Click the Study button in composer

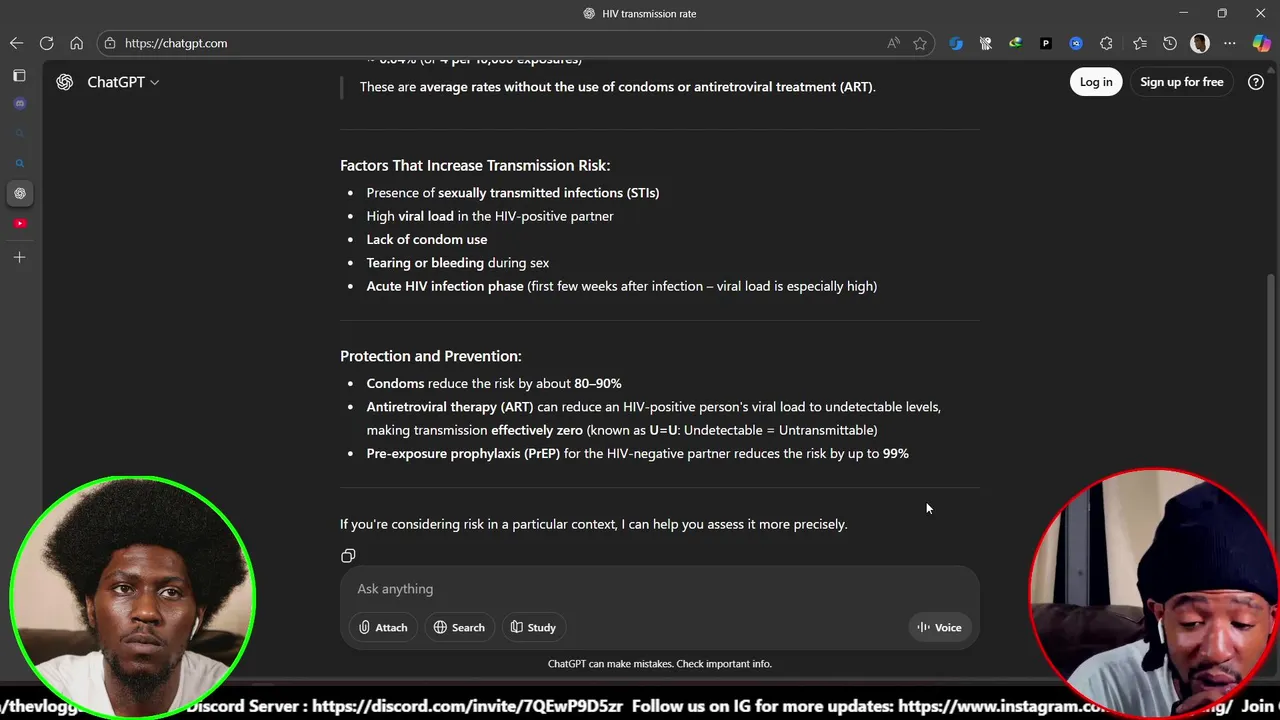click(533, 627)
